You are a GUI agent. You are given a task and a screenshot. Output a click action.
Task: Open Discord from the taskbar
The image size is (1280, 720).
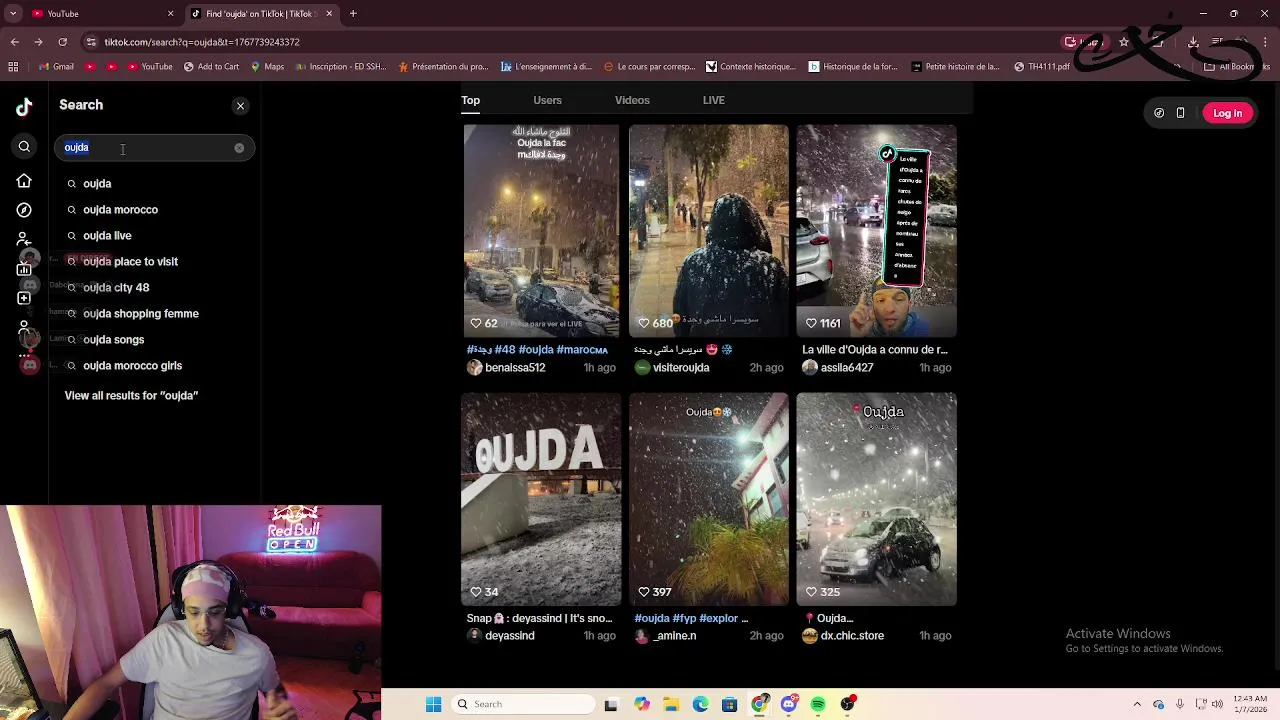tap(789, 704)
